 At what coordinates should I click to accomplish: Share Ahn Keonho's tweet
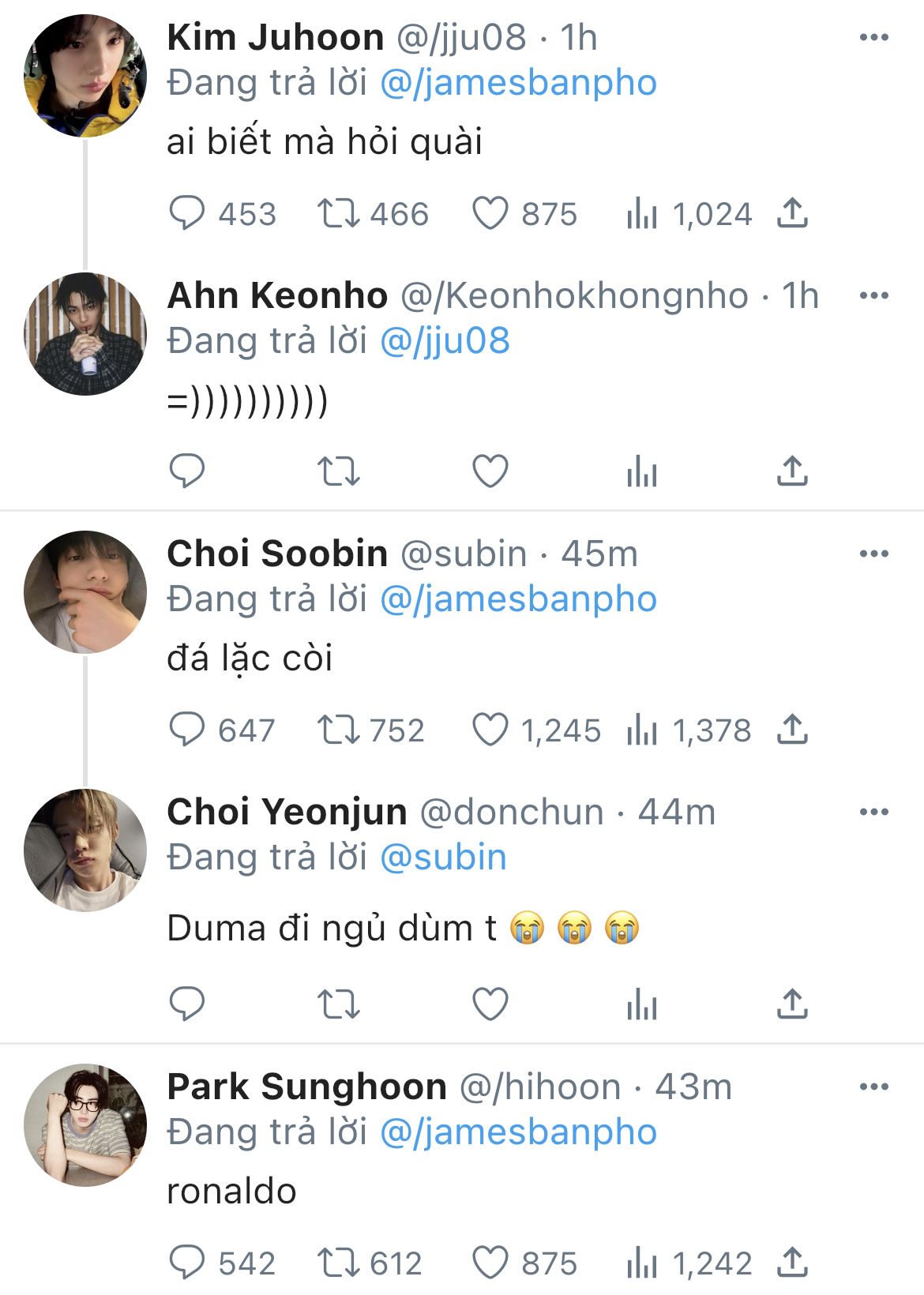click(791, 471)
